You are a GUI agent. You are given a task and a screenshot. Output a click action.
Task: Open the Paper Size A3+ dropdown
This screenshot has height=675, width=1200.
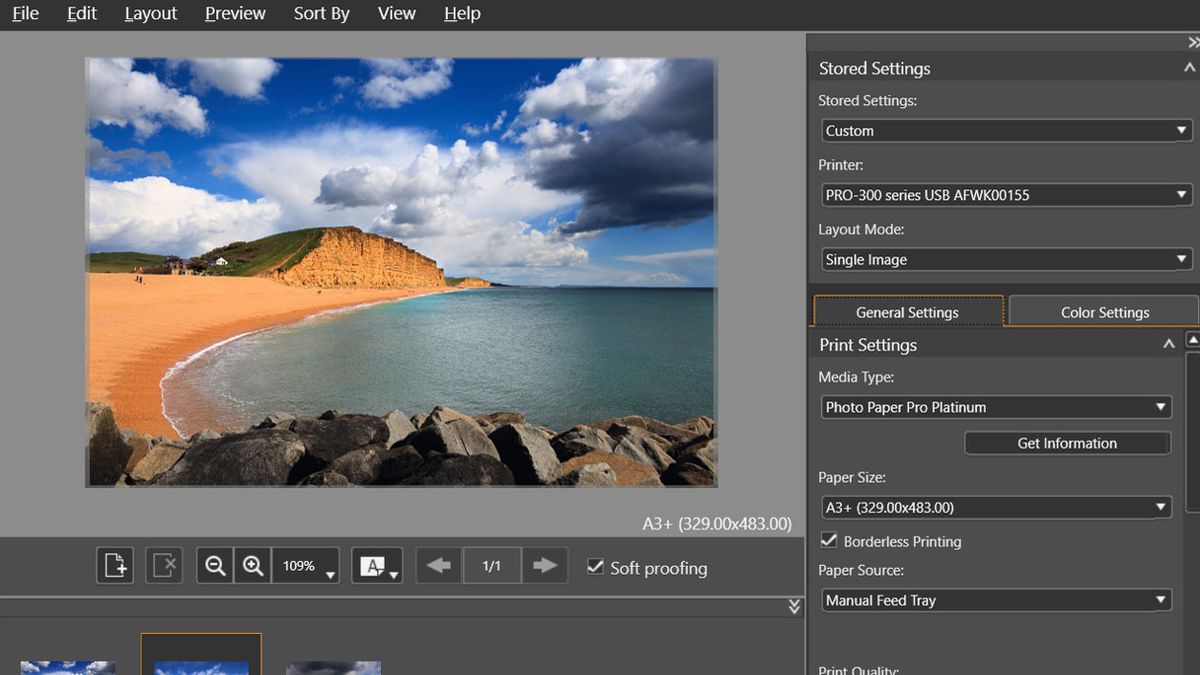pos(995,507)
